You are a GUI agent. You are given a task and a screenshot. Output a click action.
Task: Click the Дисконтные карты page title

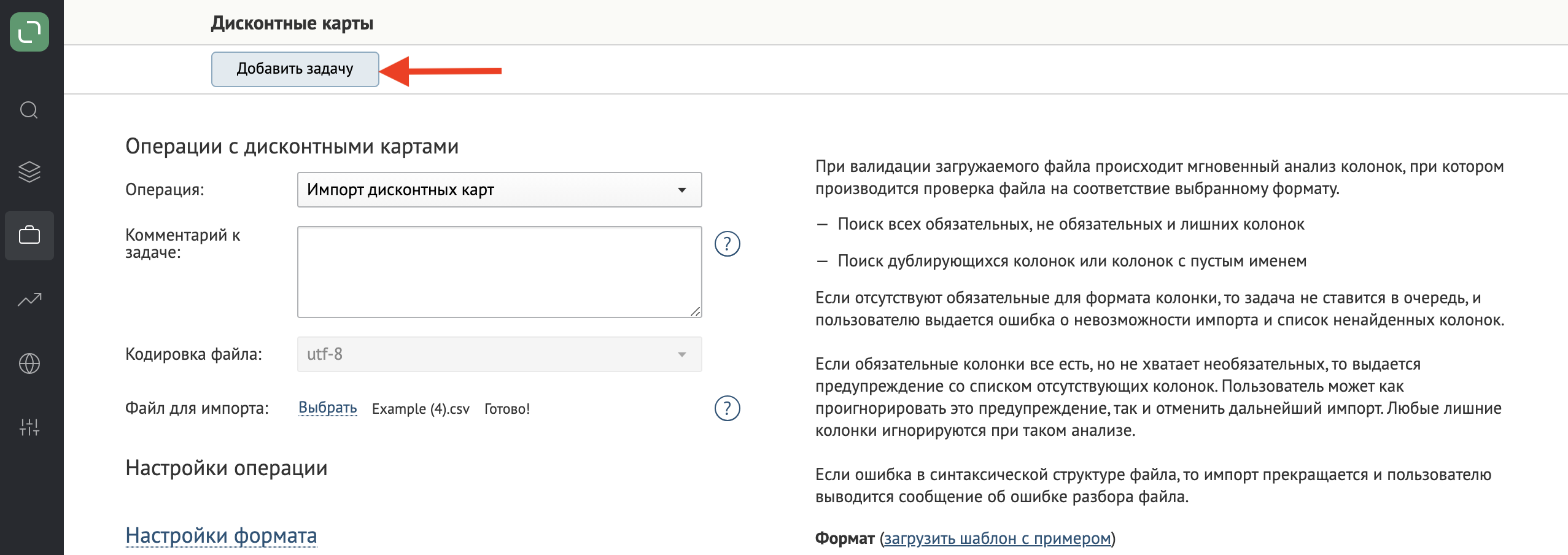click(292, 23)
